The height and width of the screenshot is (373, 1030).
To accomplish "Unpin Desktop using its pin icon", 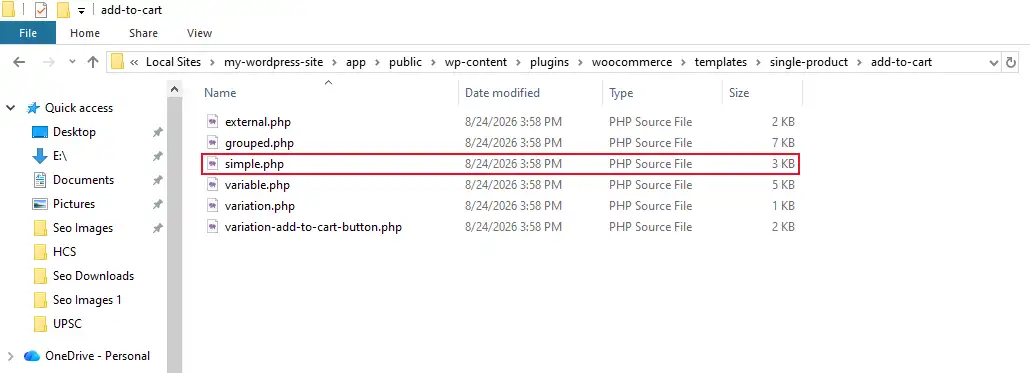I will click(157, 132).
